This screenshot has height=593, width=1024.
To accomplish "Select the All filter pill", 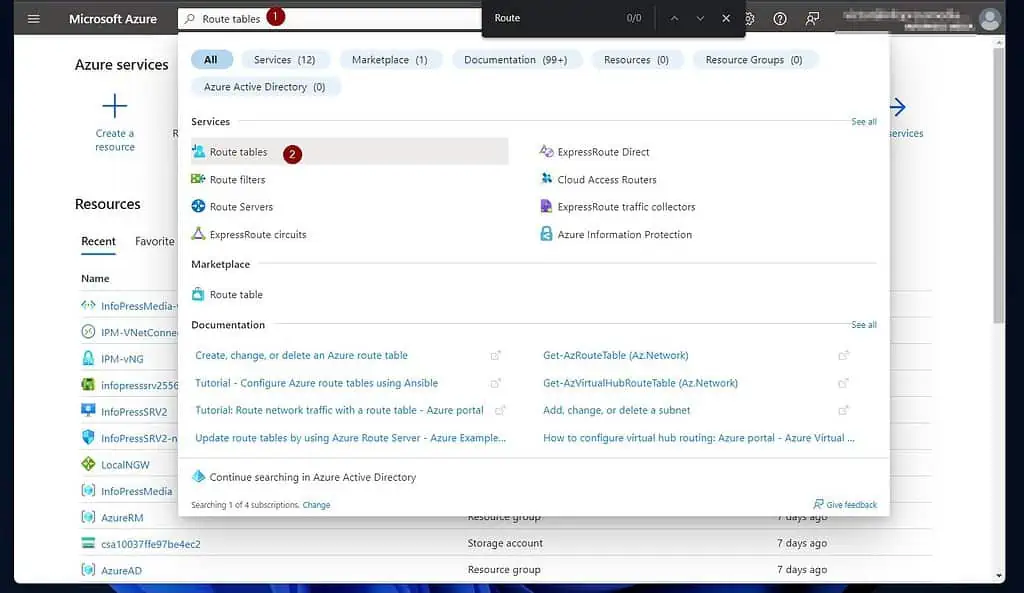I will [211, 60].
